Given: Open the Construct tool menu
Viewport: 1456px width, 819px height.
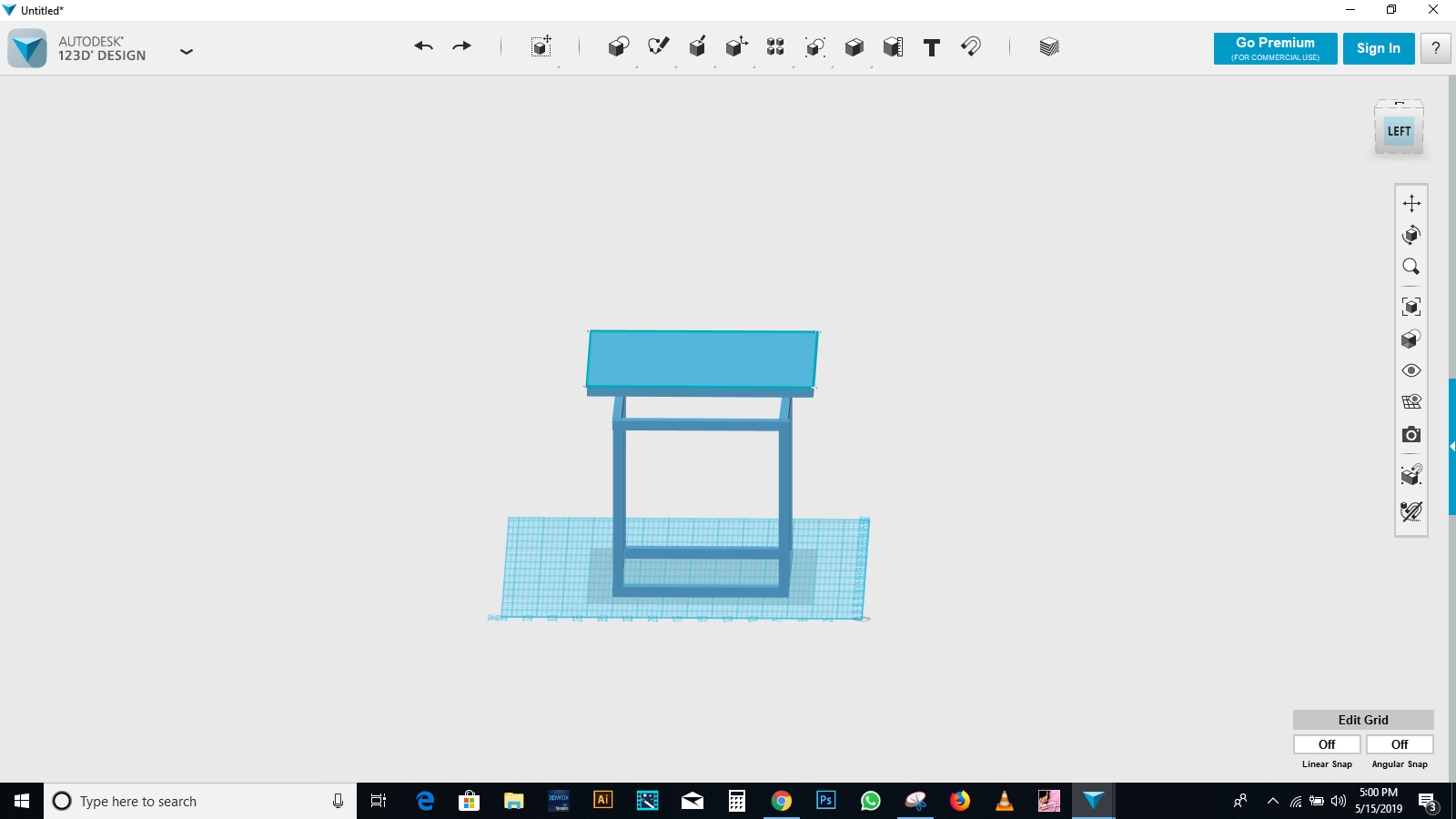Looking at the screenshot, I should pos(698,47).
